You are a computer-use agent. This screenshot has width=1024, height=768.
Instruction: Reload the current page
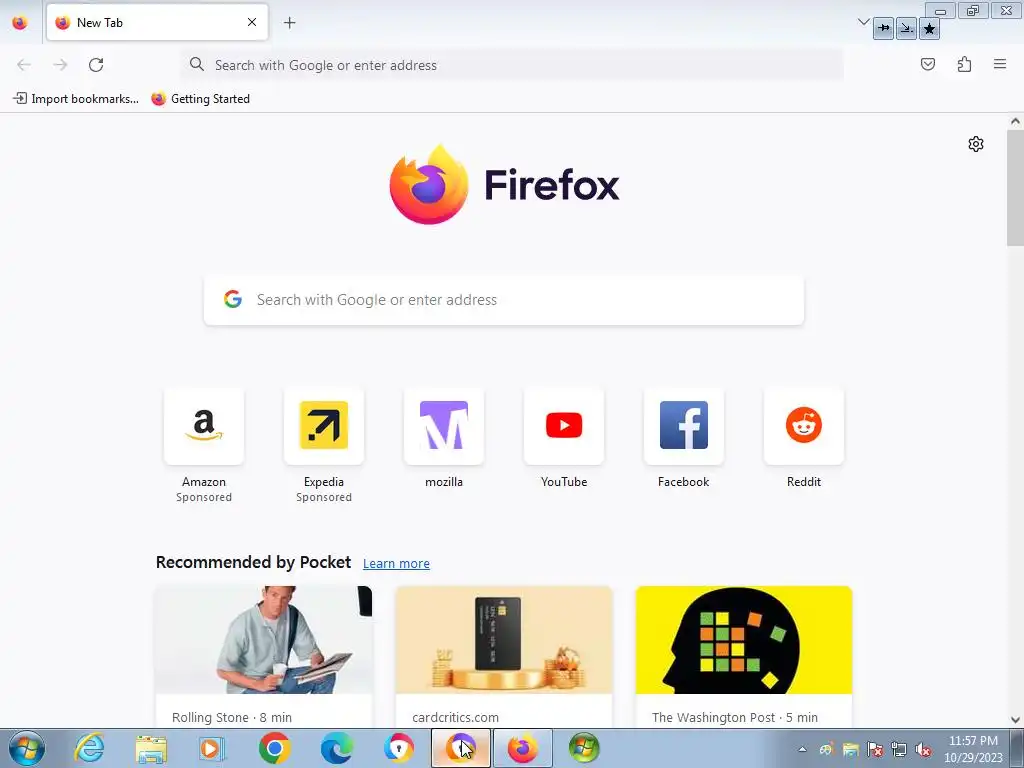point(96,65)
